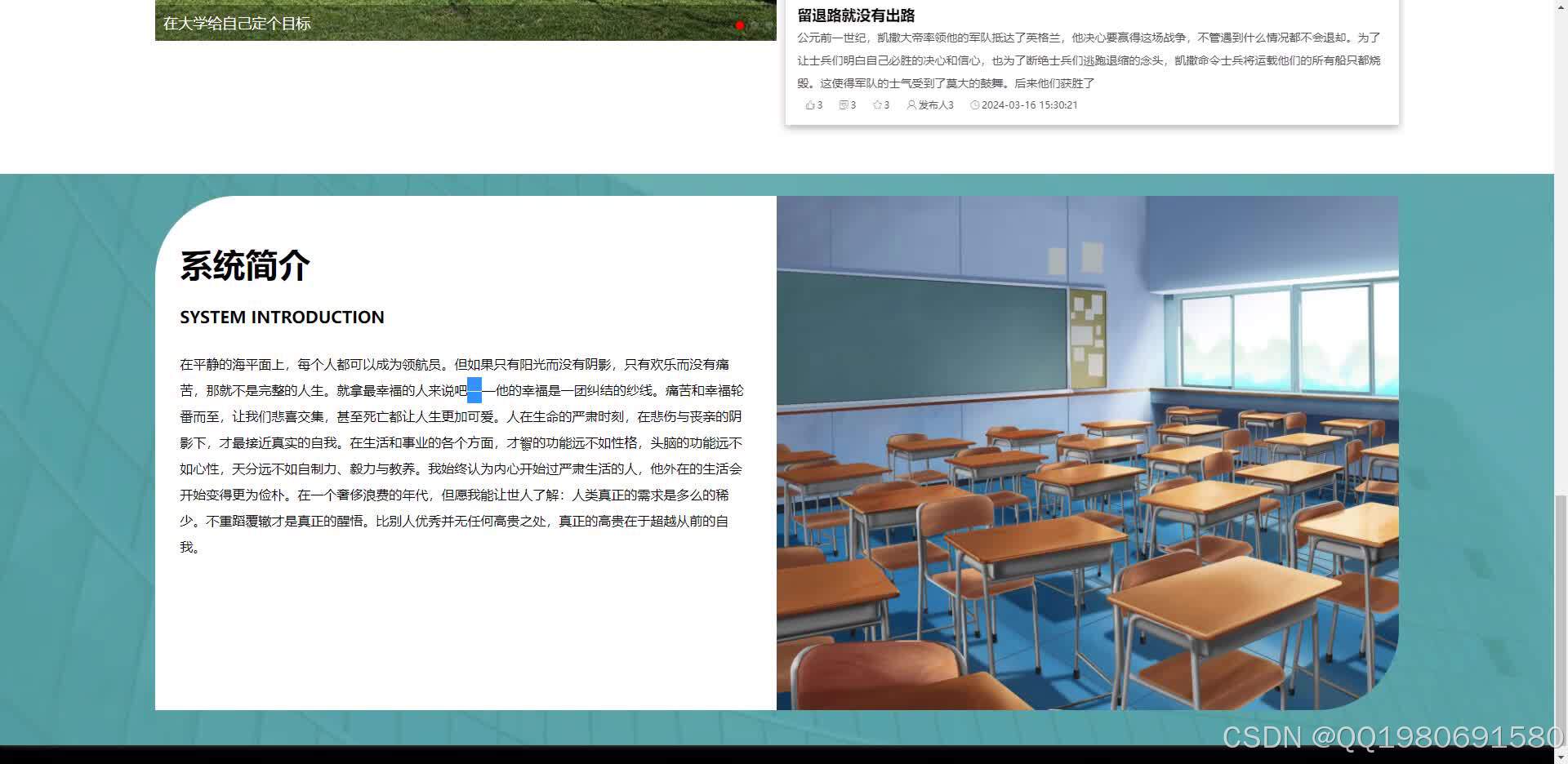Click the clock icon beside the publish date
This screenshot has width=1568, height=764.
[975, 104]
